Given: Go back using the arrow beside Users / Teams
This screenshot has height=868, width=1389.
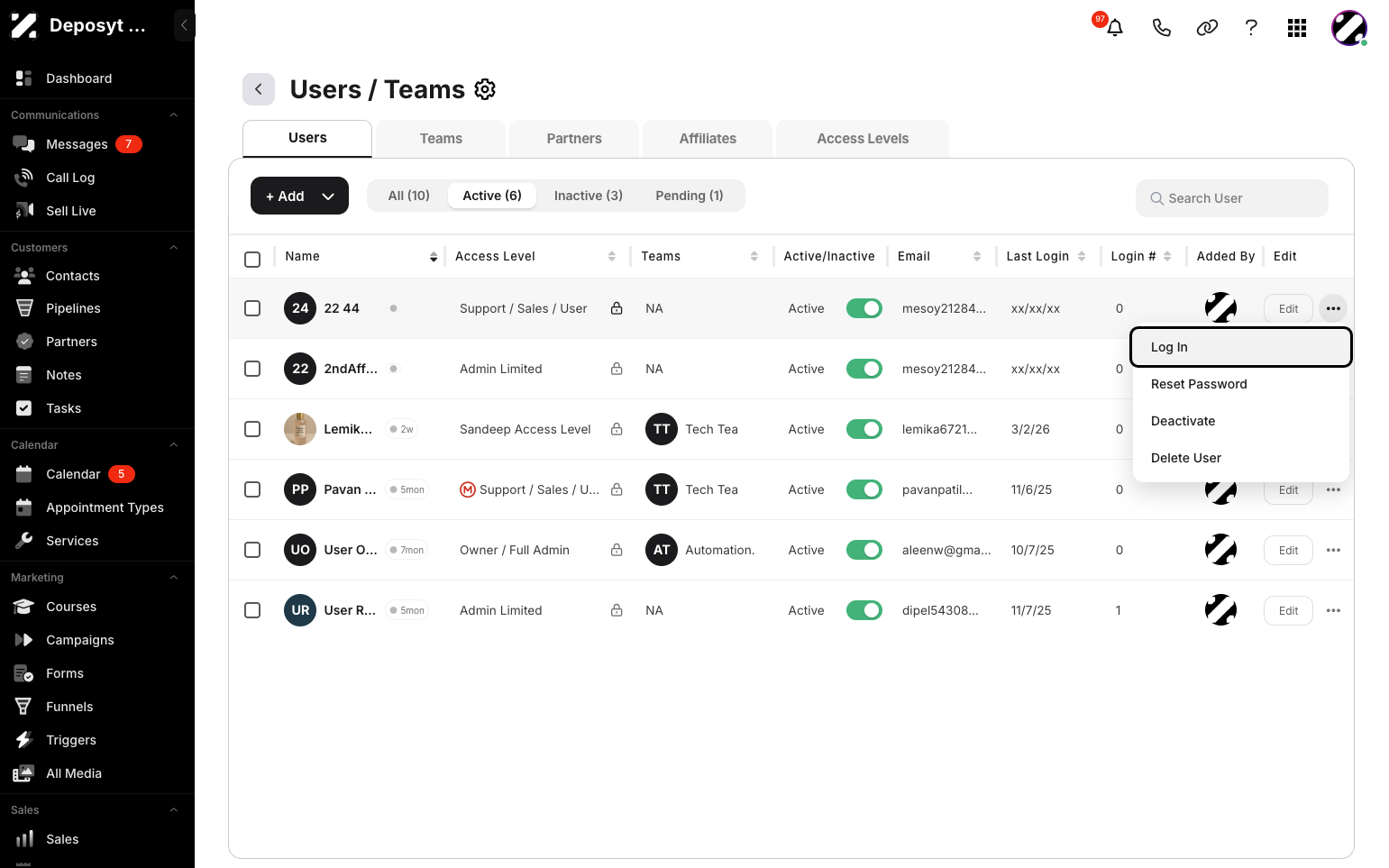Looking at the screenshot, I should pyautogui.click(x=259, y=89).
